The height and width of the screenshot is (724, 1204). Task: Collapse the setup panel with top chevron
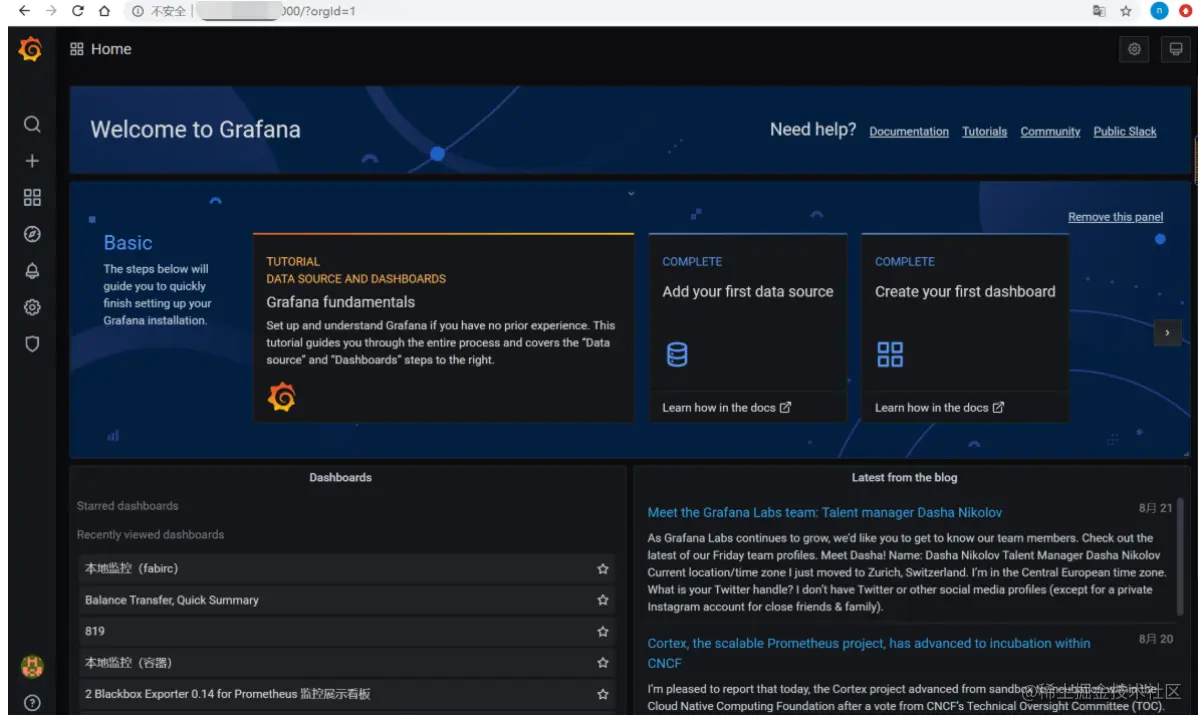pos(631,193)
